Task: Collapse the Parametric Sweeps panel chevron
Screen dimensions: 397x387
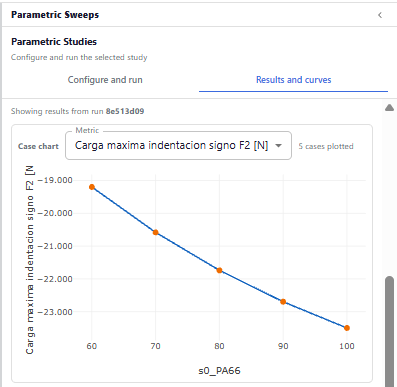Action: point(380,15)
